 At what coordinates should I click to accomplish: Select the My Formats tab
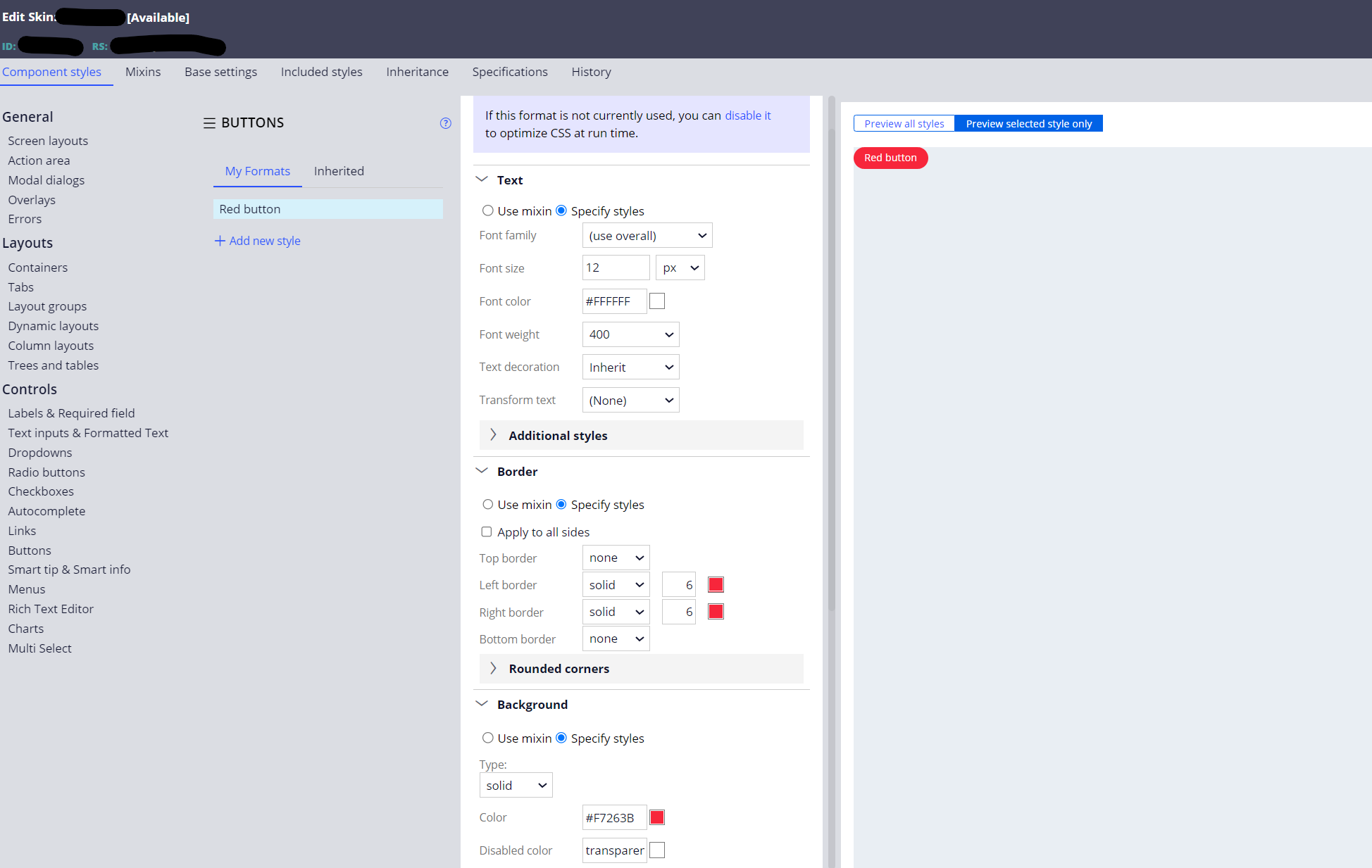257,171
